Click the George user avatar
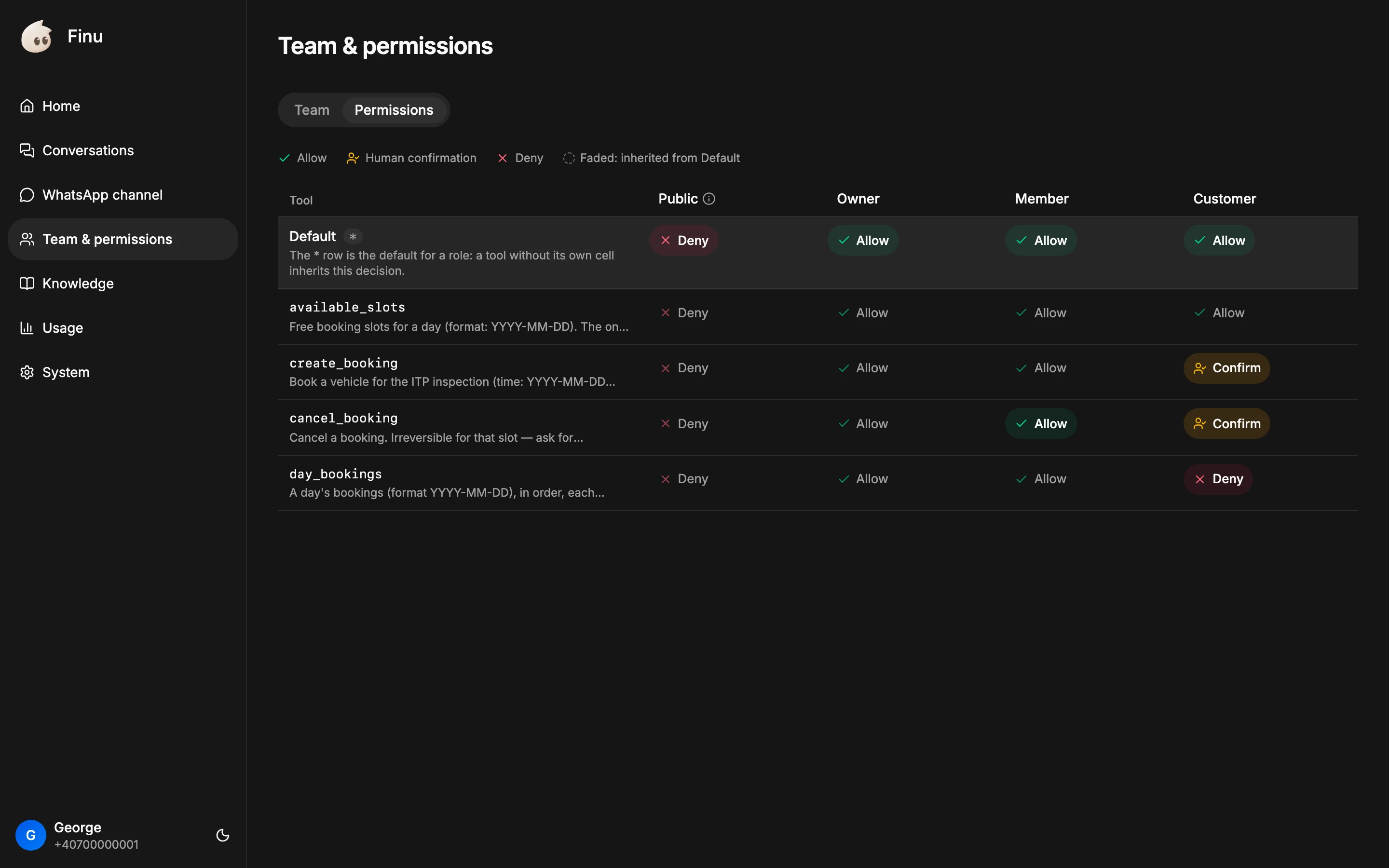Viewport: 1389px width, 868px height. [x=31, y=835]
